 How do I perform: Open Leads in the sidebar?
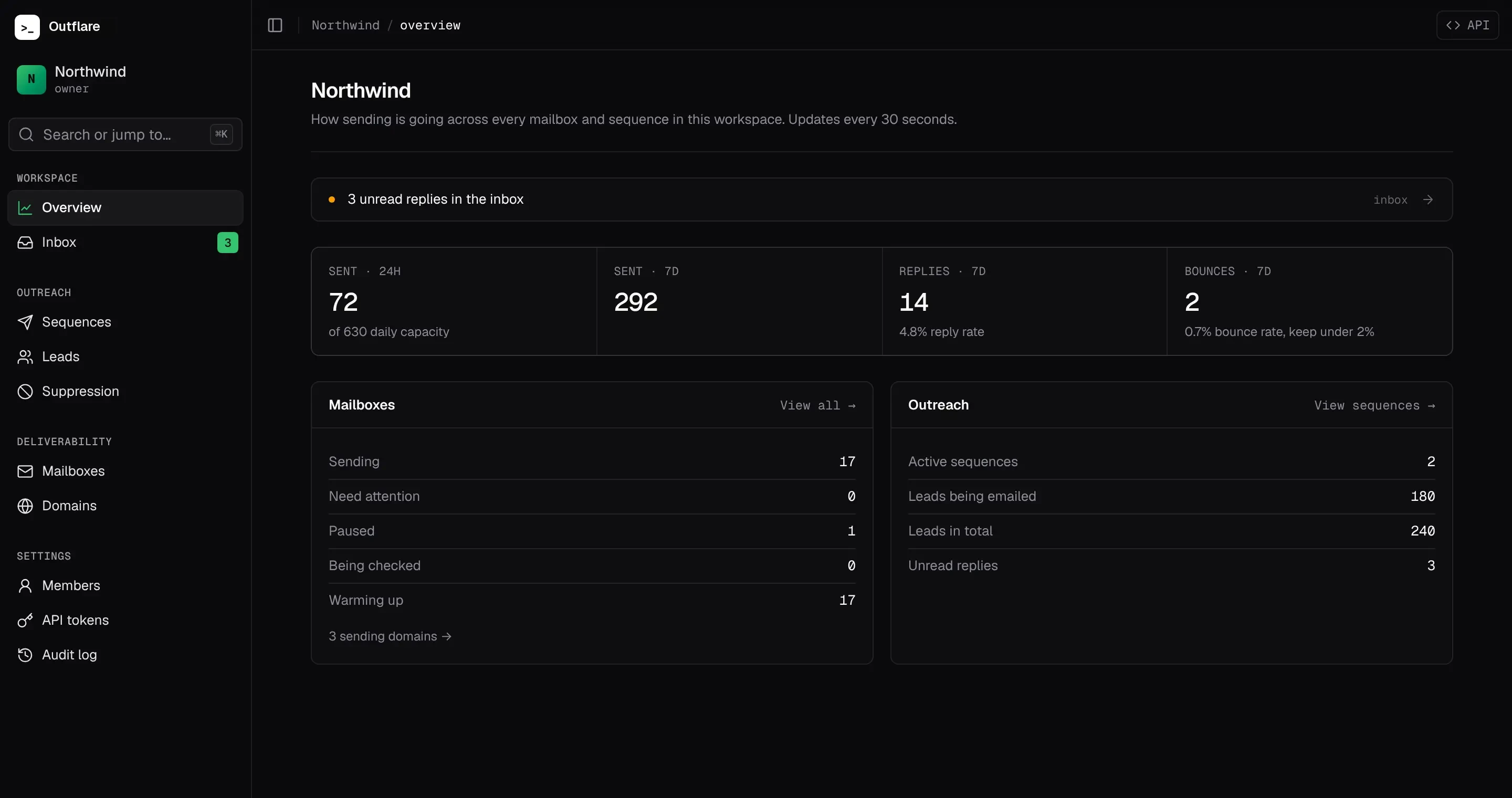[125, 357]
